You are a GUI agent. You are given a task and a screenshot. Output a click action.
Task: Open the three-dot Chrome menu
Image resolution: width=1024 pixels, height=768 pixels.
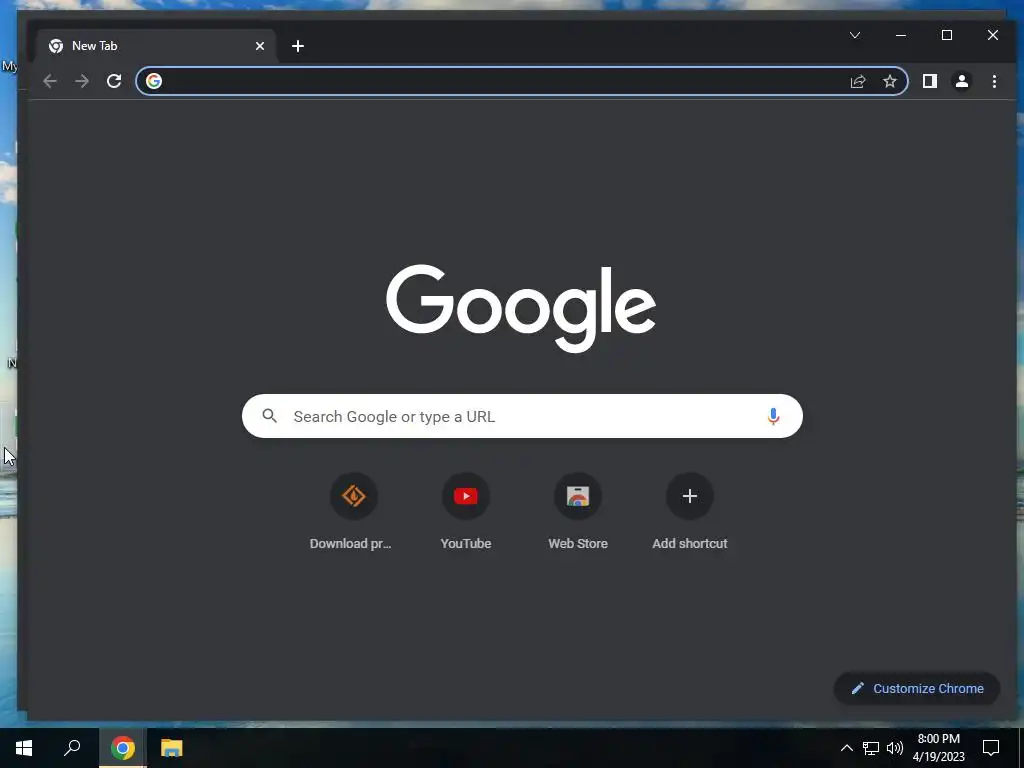pyautogui.click(x=994, y=81)
